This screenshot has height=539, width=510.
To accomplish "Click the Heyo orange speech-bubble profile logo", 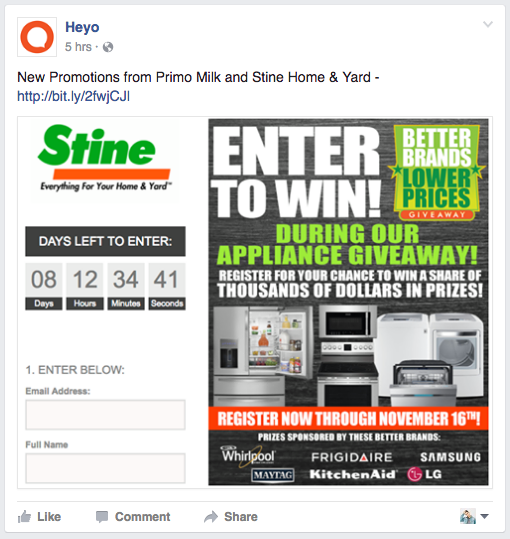I will coord(37,37).
